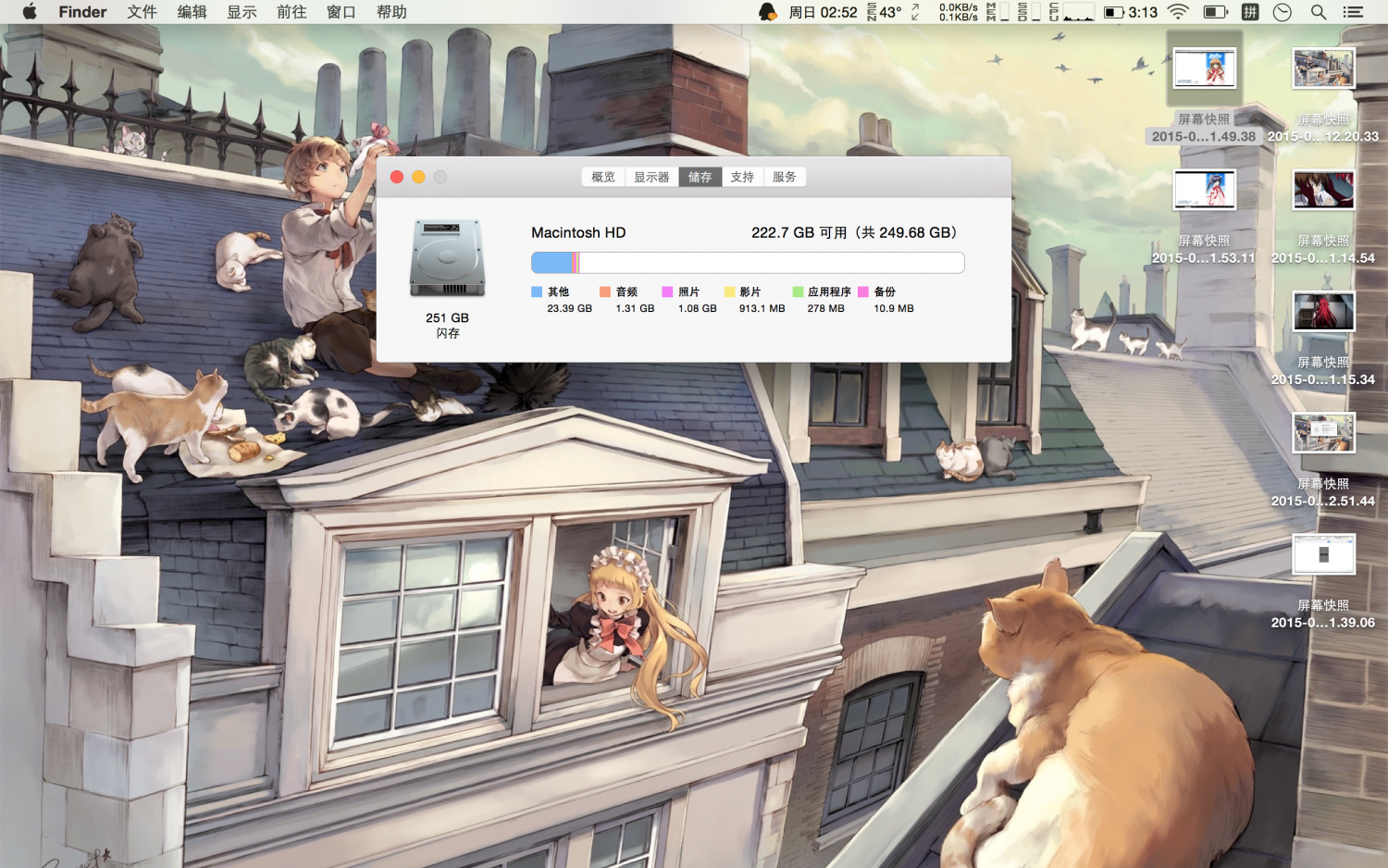Switch to the 服务 tab

pos(785,177)
